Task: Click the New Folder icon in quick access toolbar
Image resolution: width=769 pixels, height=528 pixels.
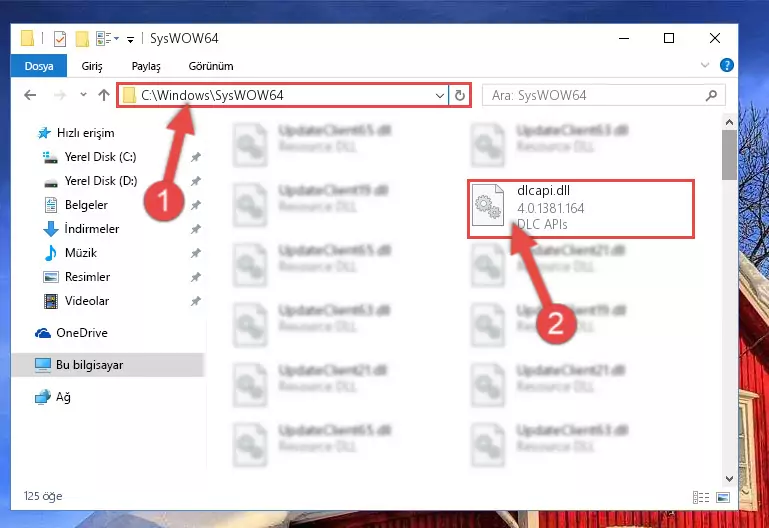Action: click(x=82, y=38)
